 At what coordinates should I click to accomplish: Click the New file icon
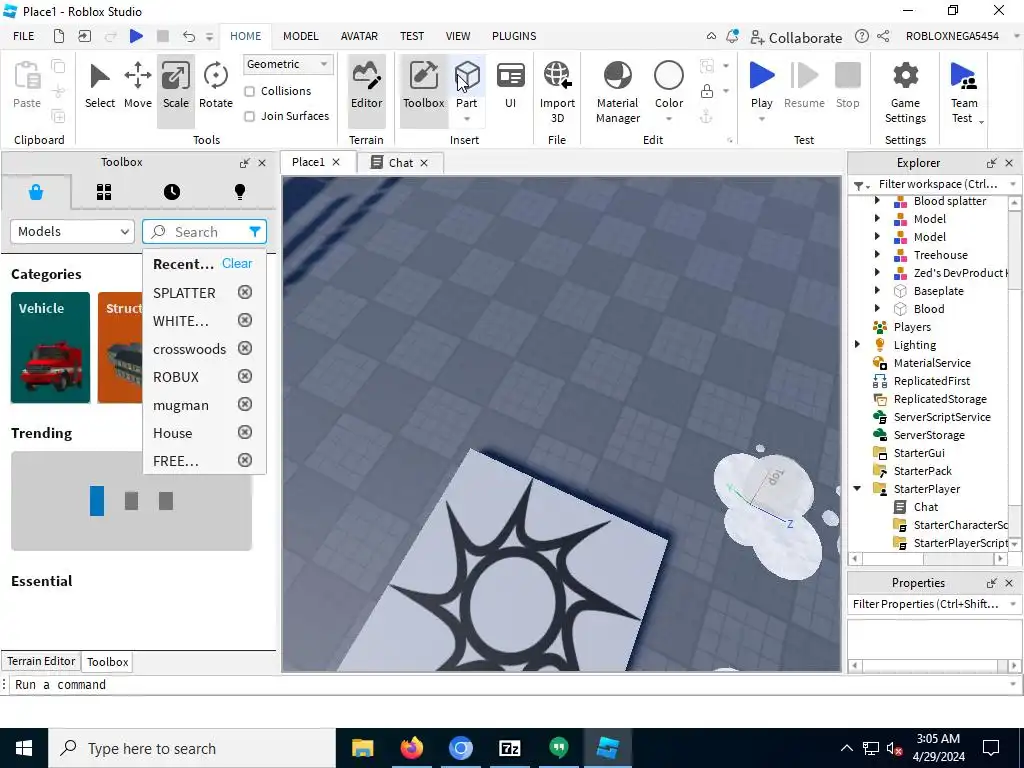coord(59,36)
